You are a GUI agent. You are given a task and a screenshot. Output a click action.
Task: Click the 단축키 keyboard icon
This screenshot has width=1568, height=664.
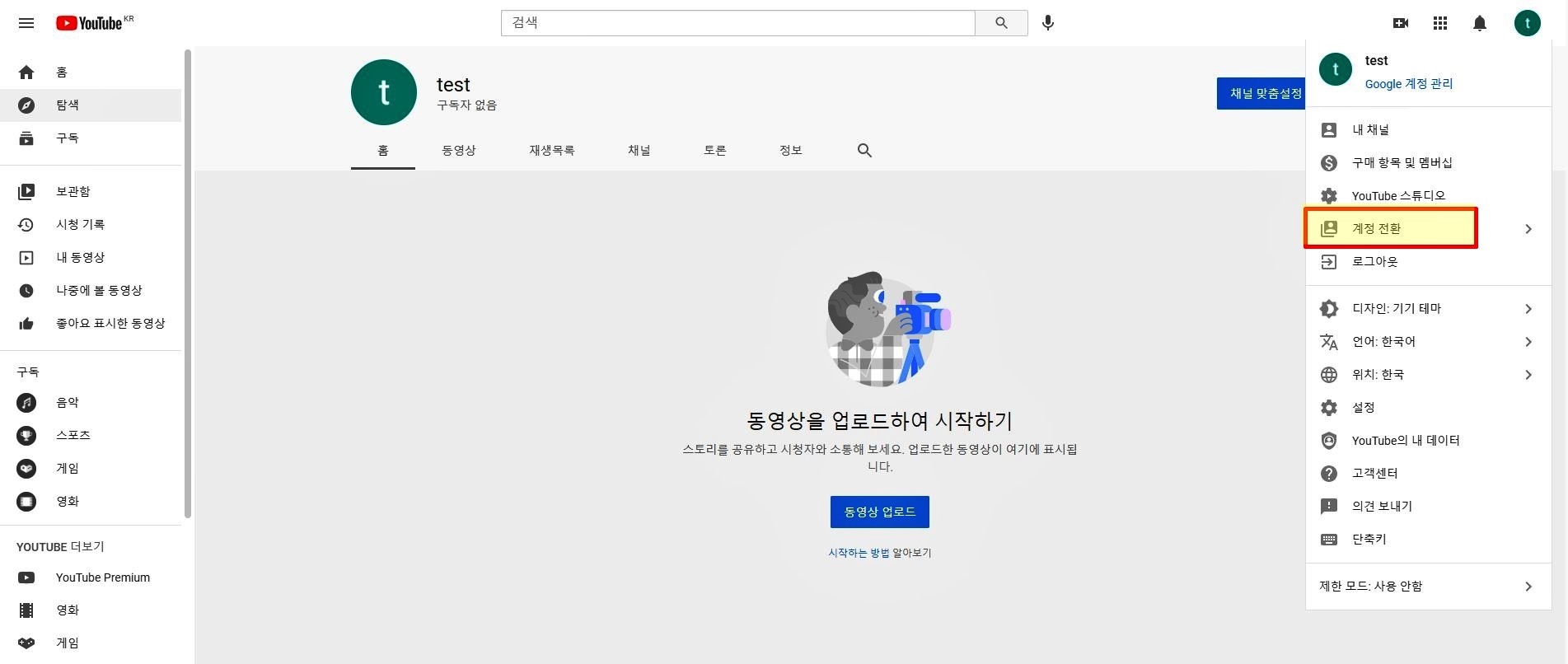click(1329, 540)
